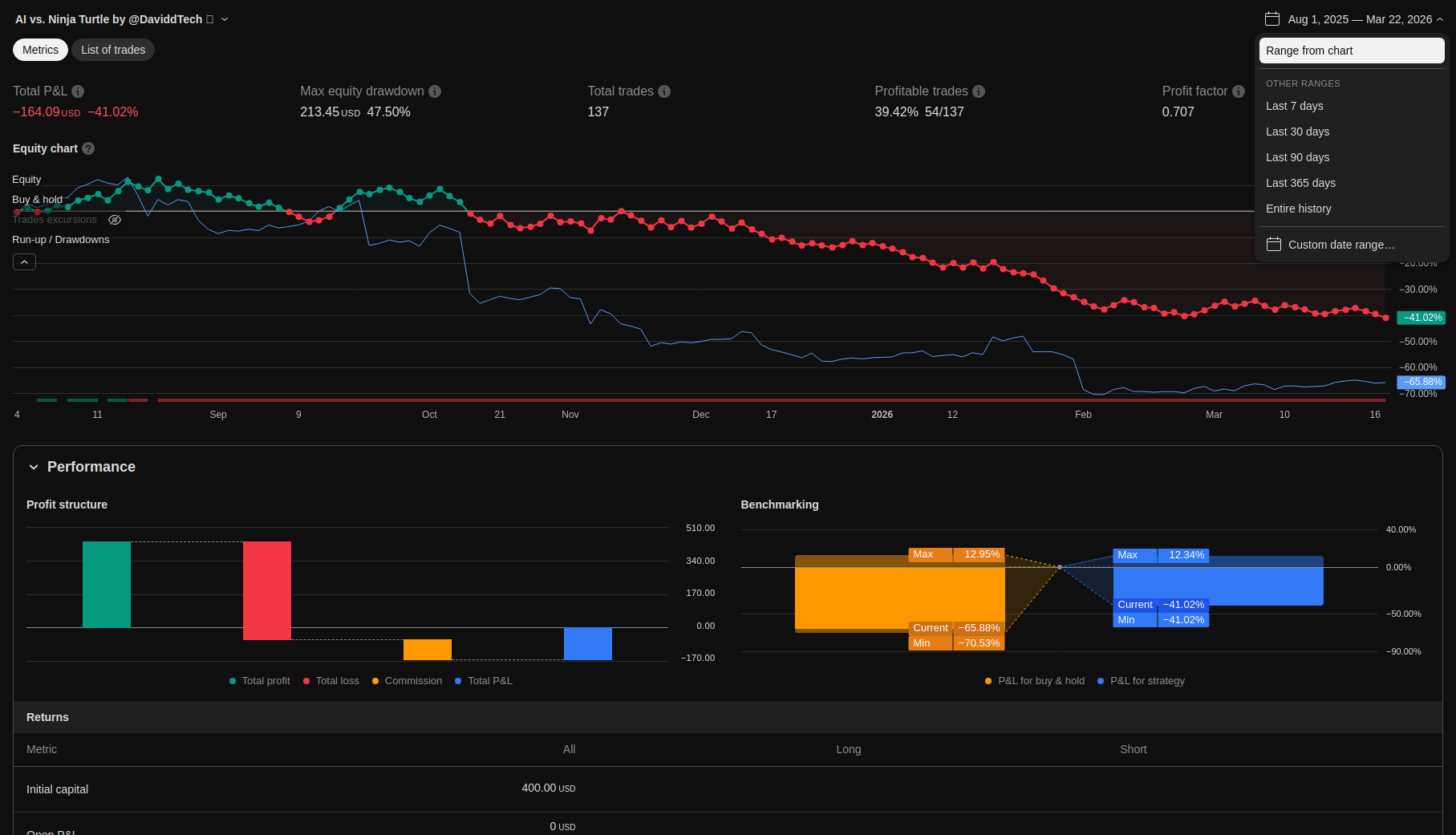Toggle the Run-up / Drawdowns series
Viewport: 1456px width, 835px height.
(x=61, y=240)
